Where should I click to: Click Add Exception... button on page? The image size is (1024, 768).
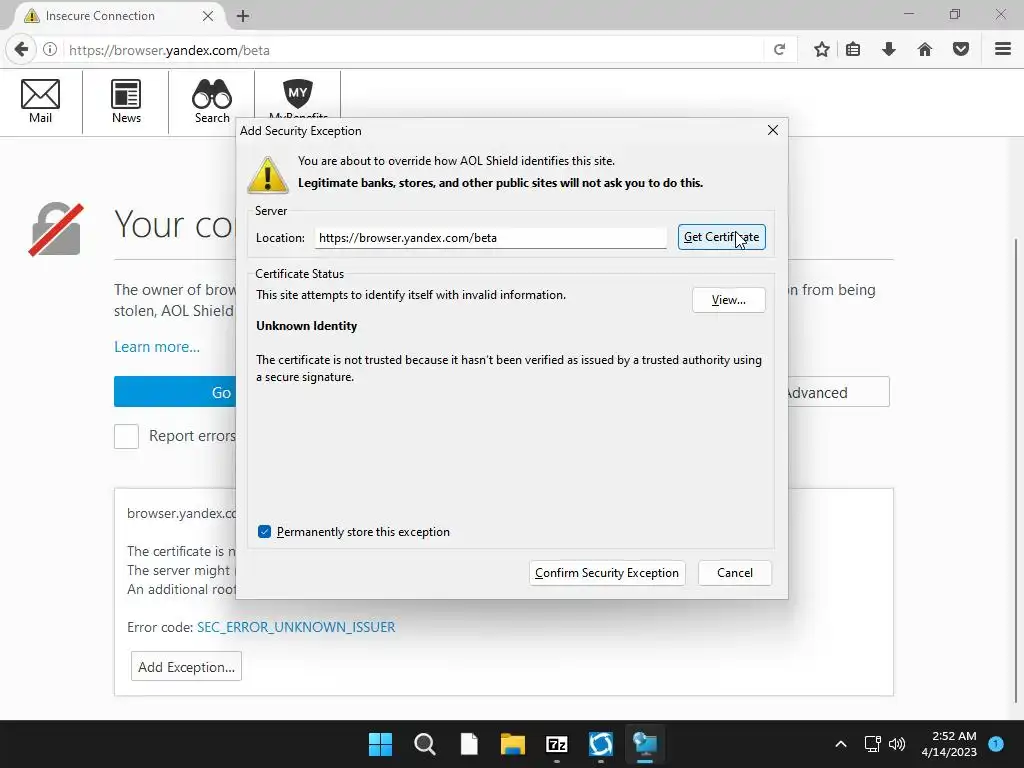[186, 667]
